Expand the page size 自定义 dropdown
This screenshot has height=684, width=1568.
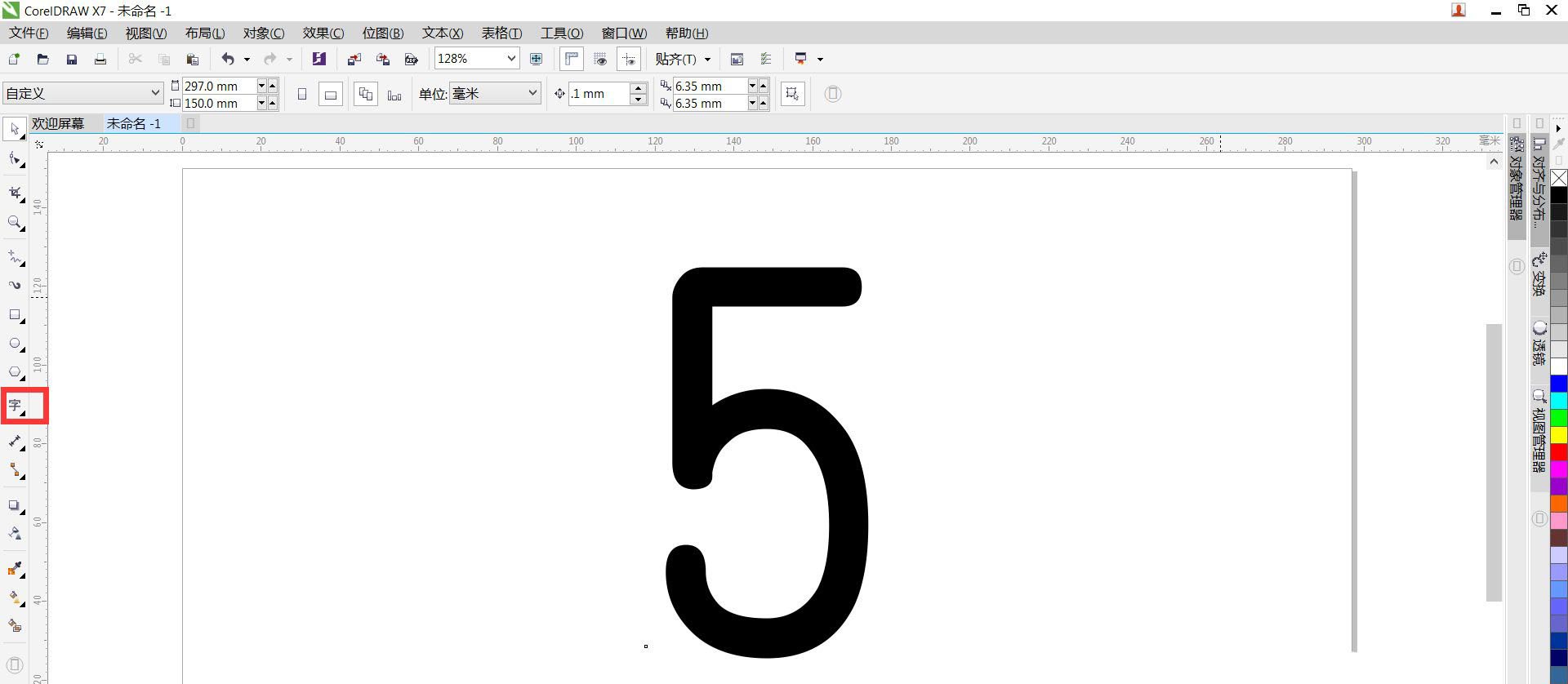pyautogui.click(x=155, y=93)
